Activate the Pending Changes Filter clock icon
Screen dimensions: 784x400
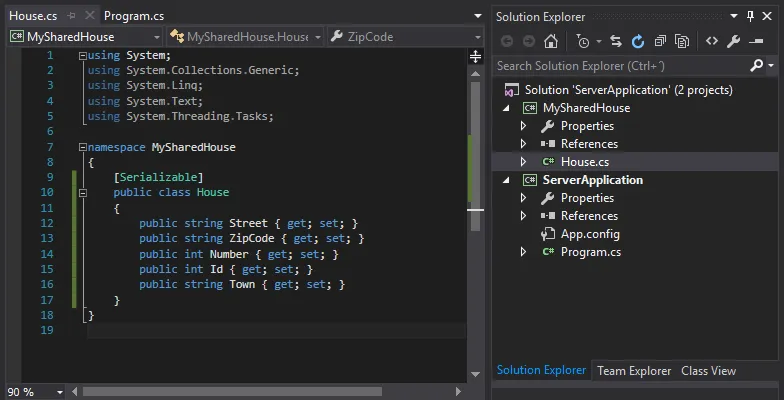(583, 42)
